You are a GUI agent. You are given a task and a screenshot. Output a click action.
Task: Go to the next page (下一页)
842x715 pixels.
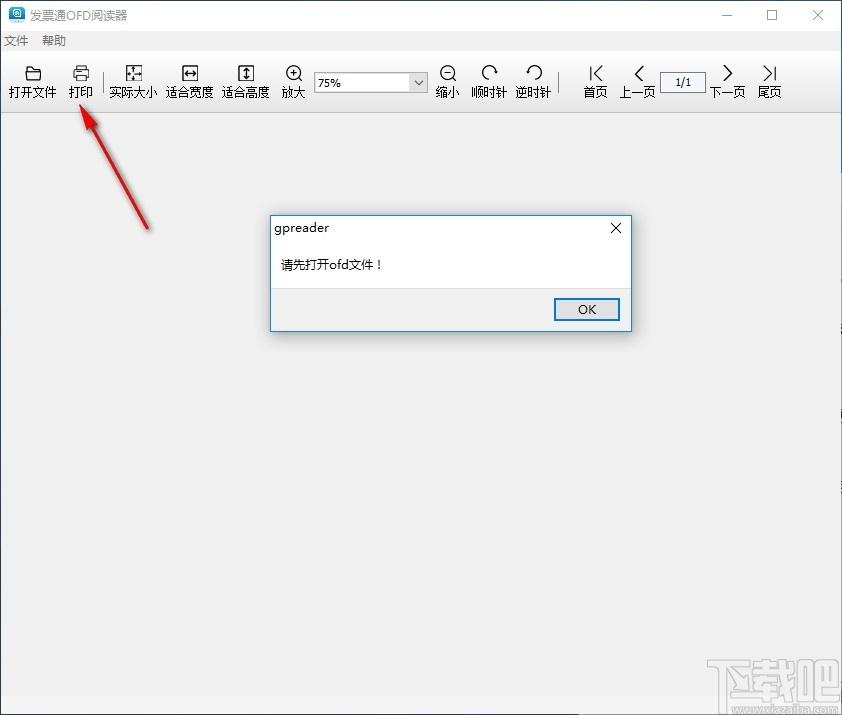coord(728,73)
